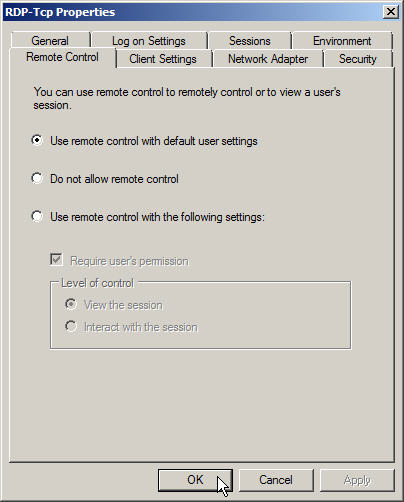Click the Remote Control tab
This screenshot has height=502, width=404.
(x=62, y=57)
